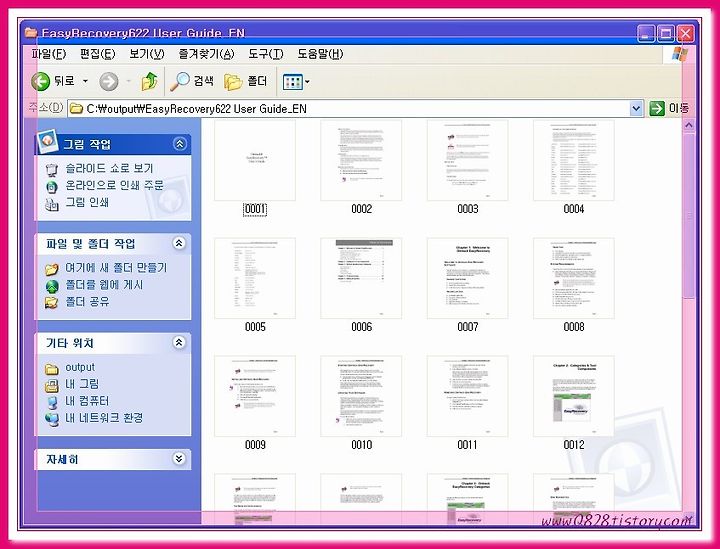The height and width of the screenshot is (549, 720).
Task: Expand the address bar dropdown list
Action: [636, 109]
